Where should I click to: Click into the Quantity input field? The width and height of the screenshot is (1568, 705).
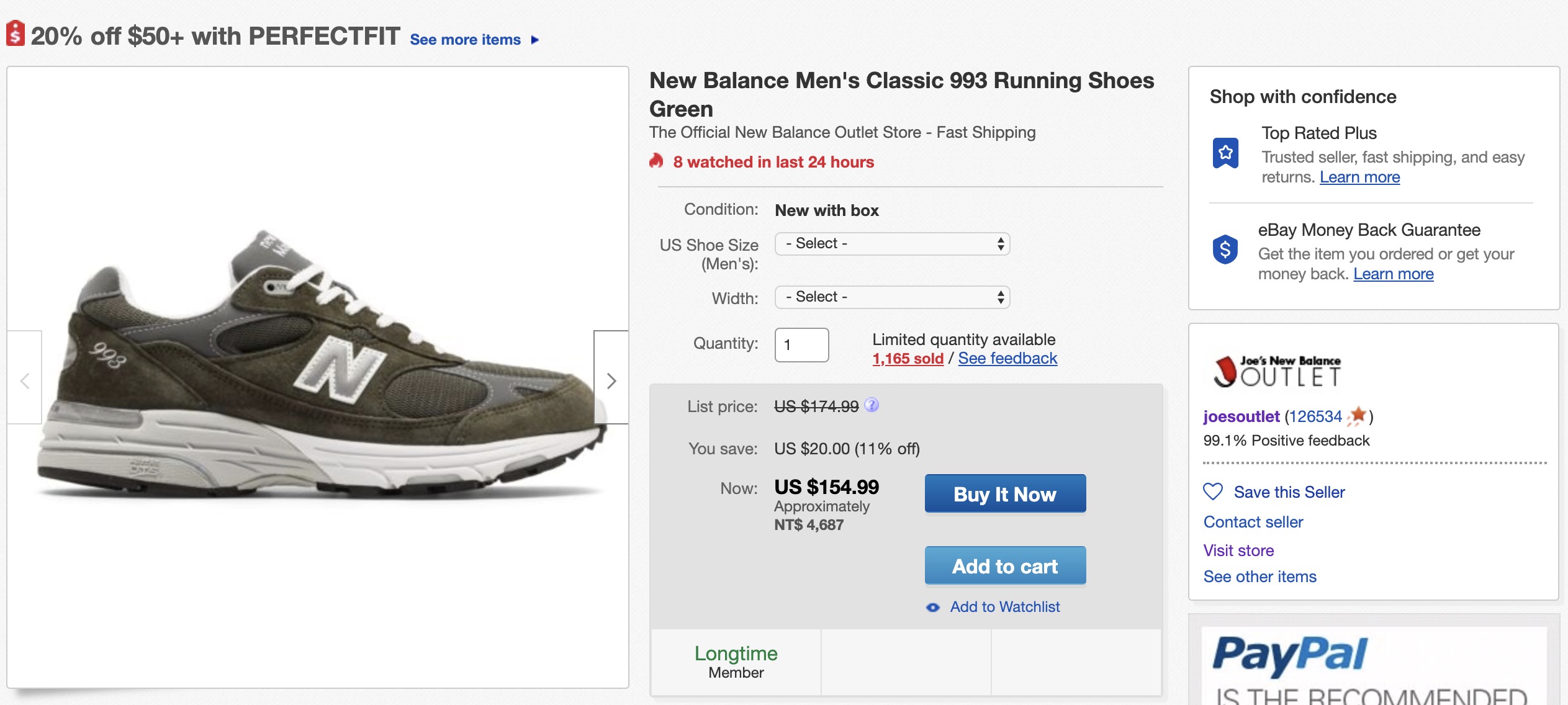click(801, 345)
